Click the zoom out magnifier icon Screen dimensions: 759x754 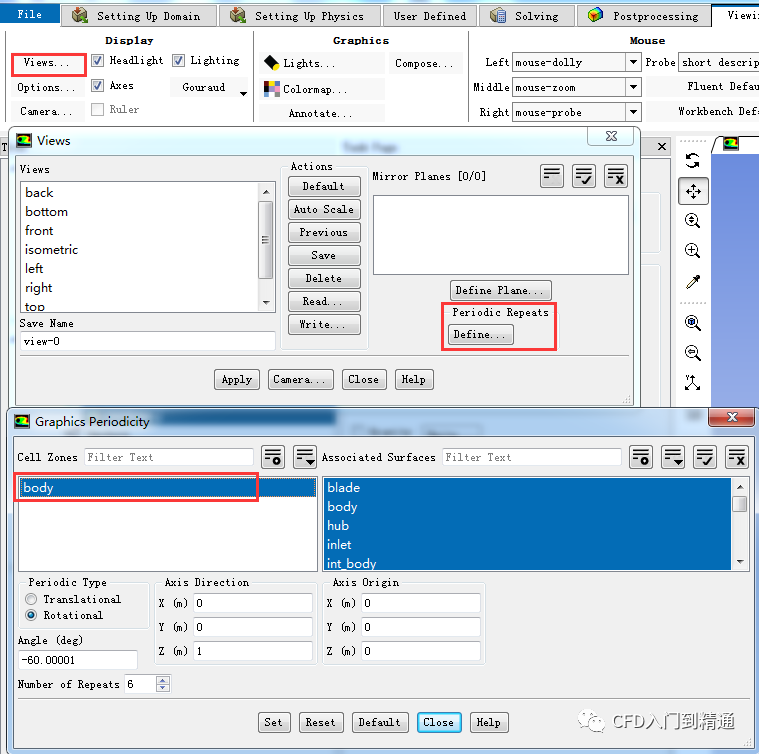693,353
